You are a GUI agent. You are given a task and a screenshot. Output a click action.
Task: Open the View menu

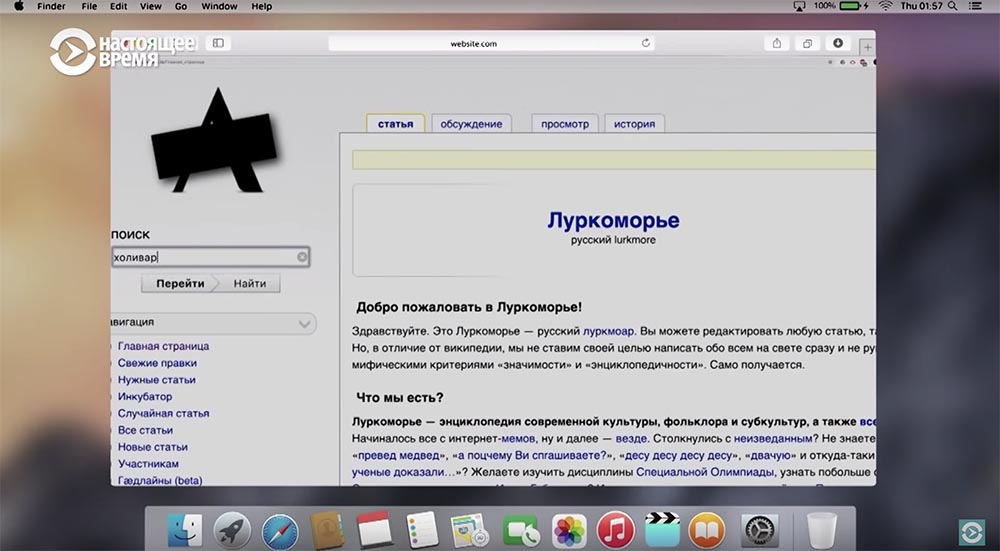click(x=151, y=6)
